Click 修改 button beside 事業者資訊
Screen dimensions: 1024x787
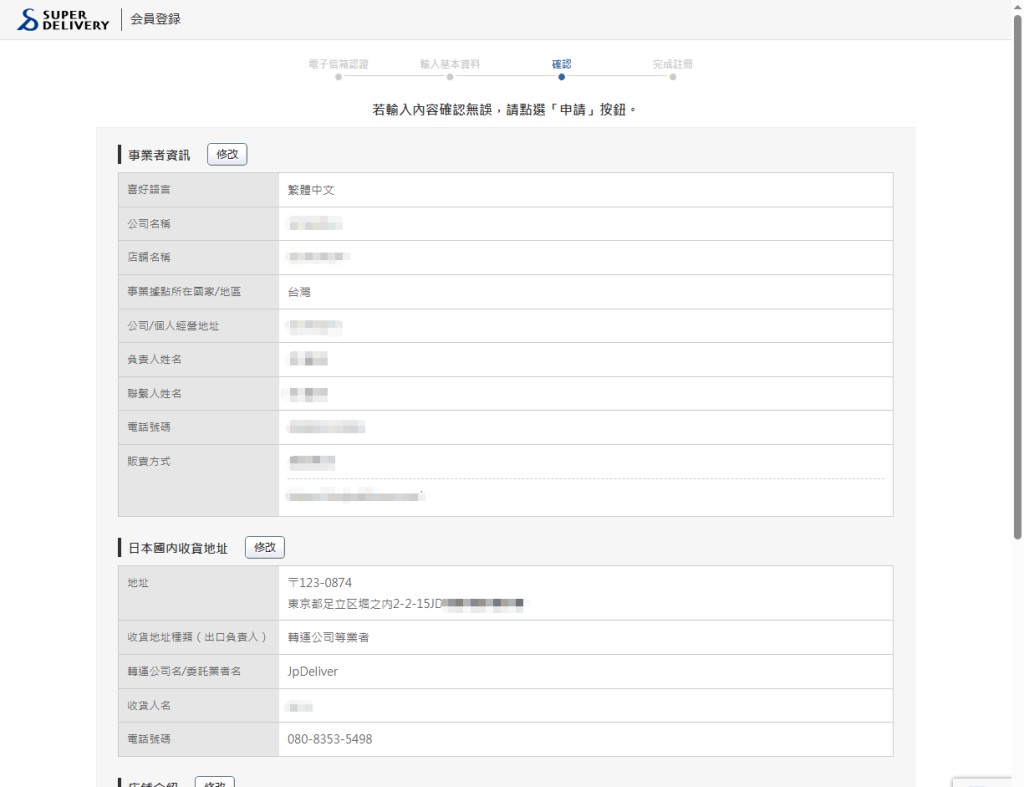tap(227, 155)
